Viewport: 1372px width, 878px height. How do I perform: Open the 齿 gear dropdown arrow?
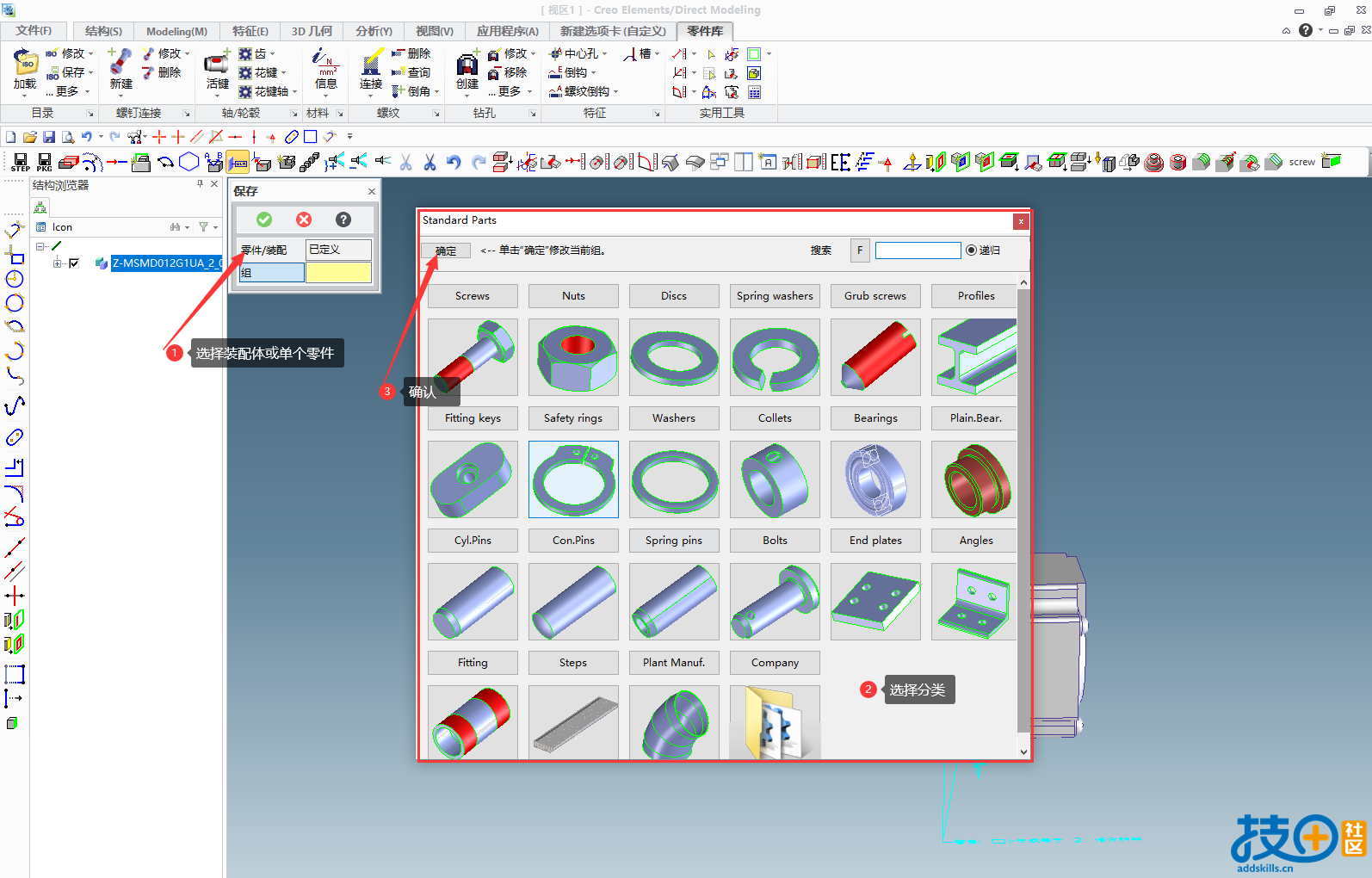coord(272,53)
